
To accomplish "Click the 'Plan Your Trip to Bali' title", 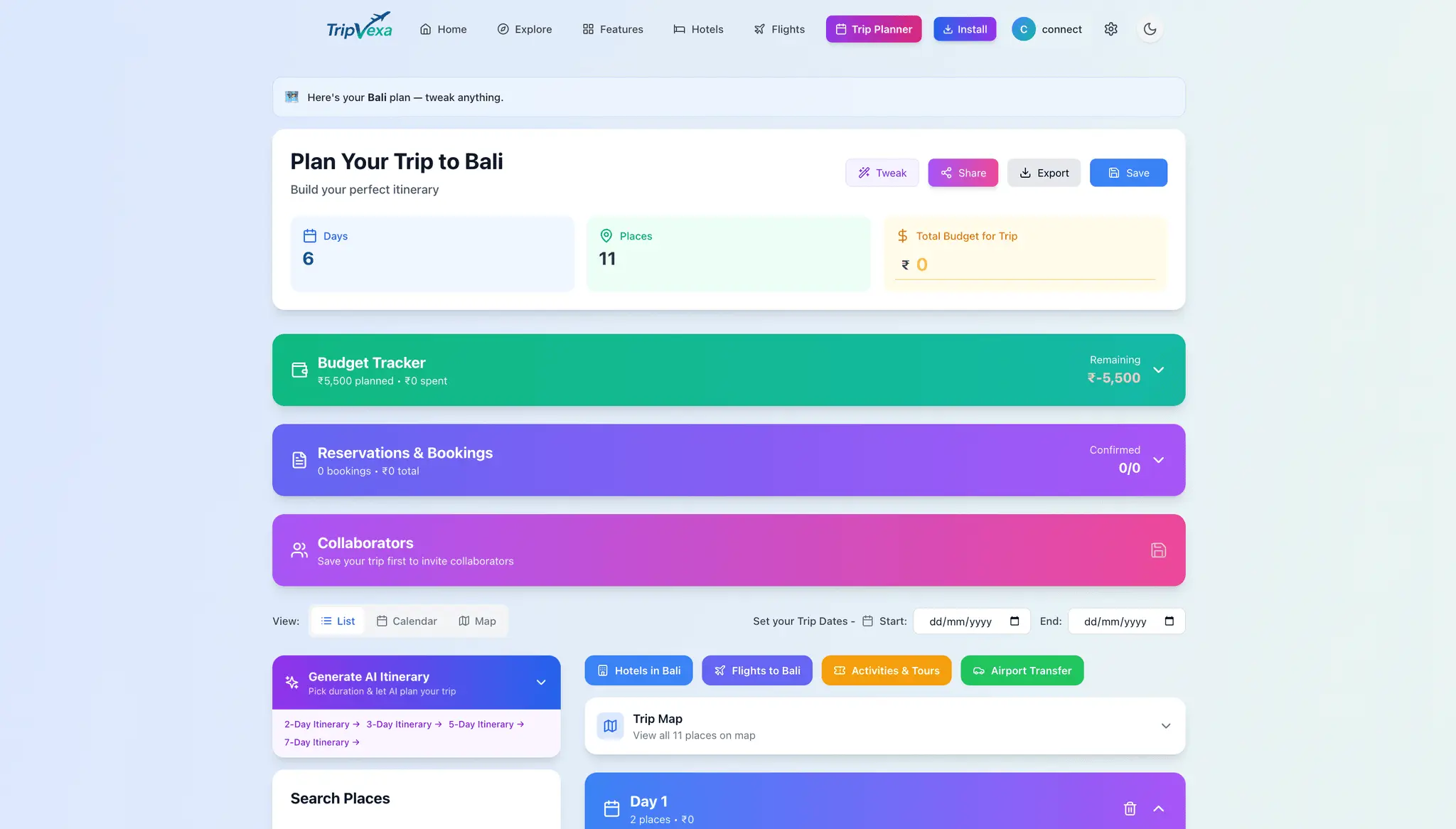I will (397, 161).
